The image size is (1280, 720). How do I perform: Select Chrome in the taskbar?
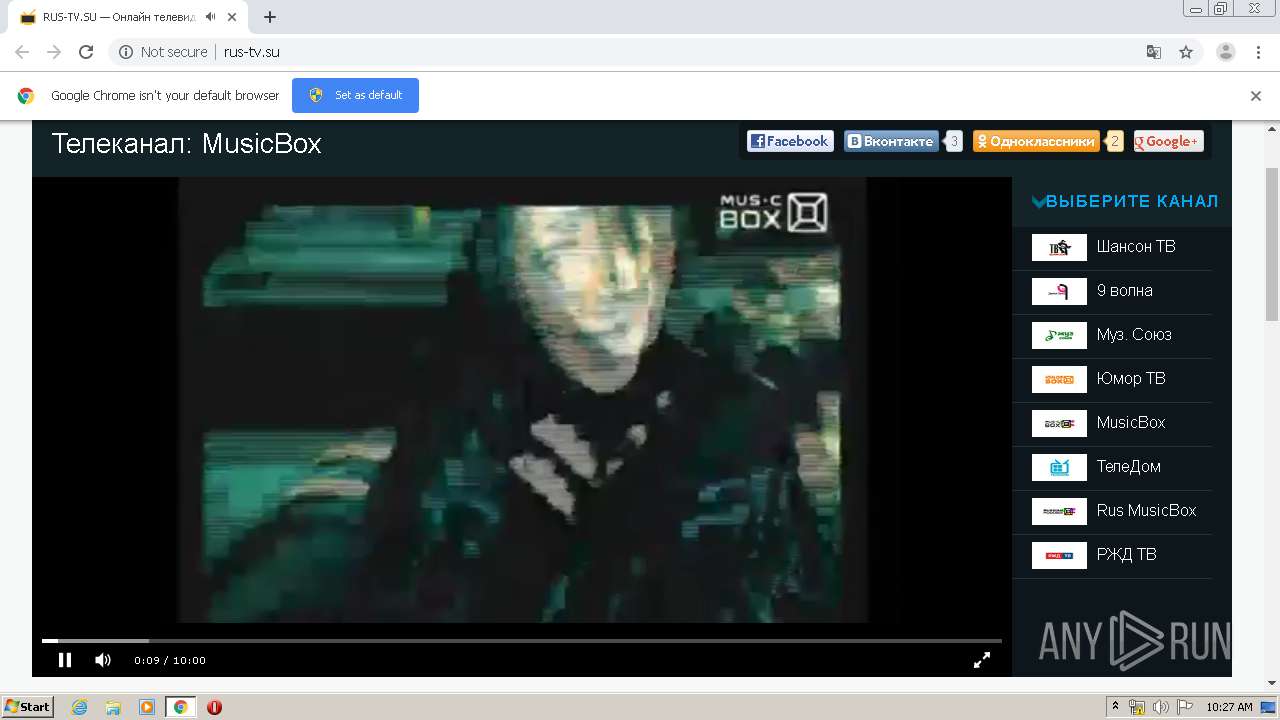click(180, 707)
